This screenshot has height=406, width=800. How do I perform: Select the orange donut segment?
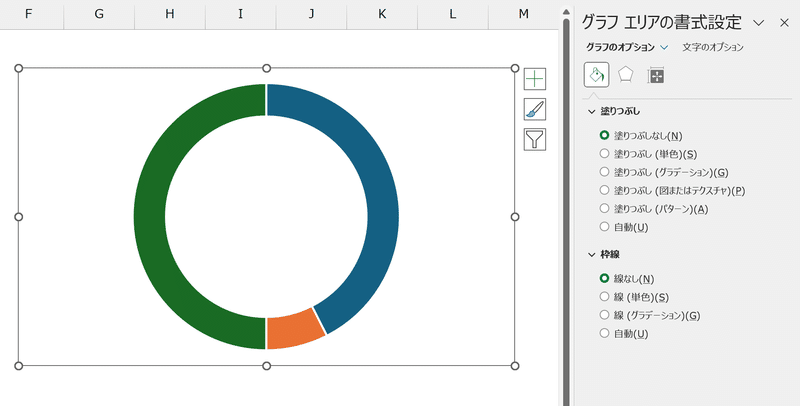coord(293,331)
